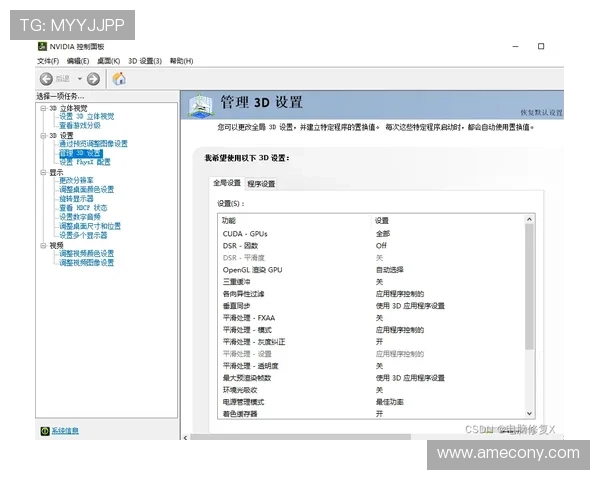Click the 电源管理模式 setting row
The height and width of the screenshot is (480, 600).
tap(371, 402)
